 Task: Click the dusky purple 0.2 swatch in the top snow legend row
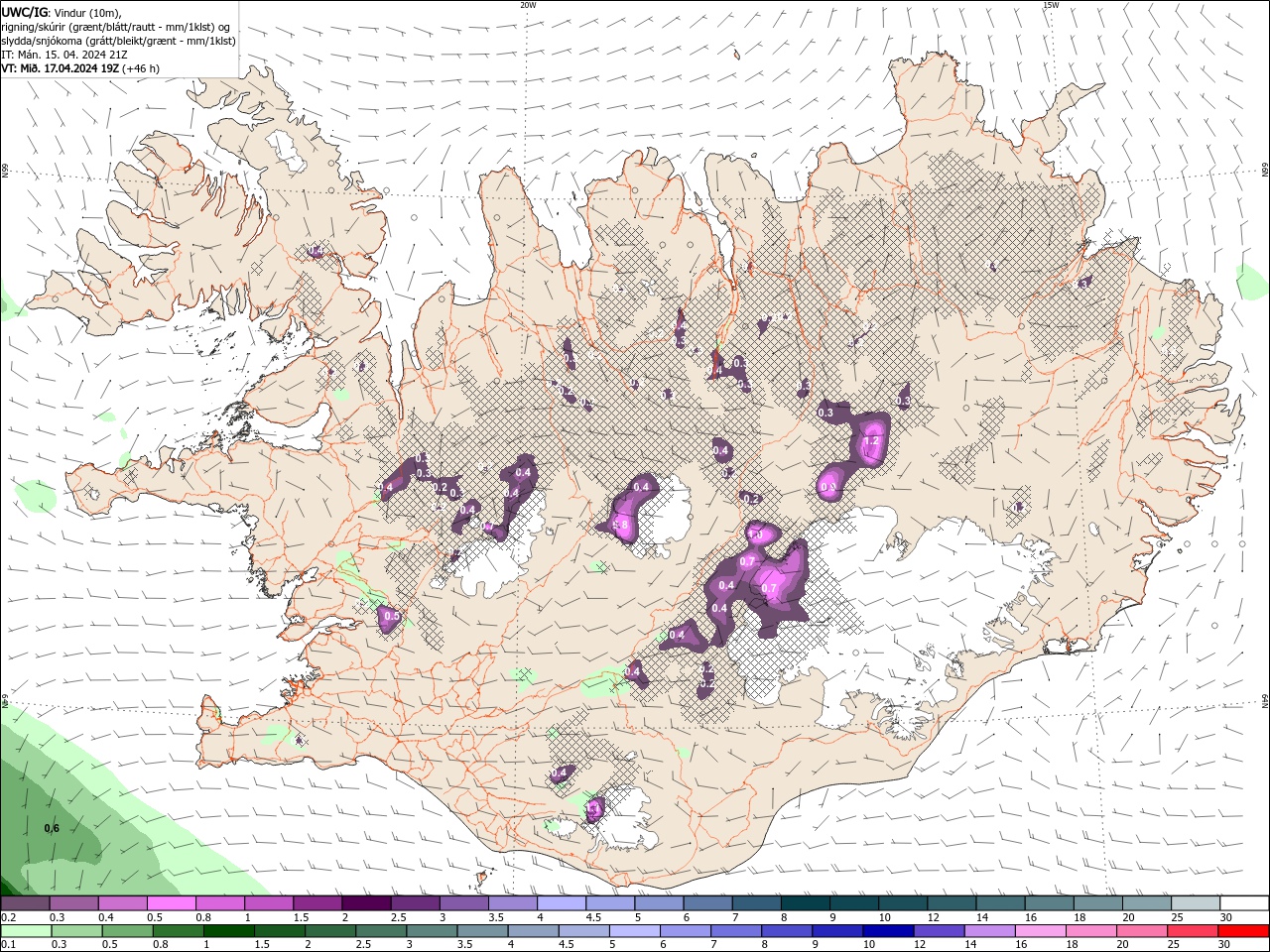(25, 903)
